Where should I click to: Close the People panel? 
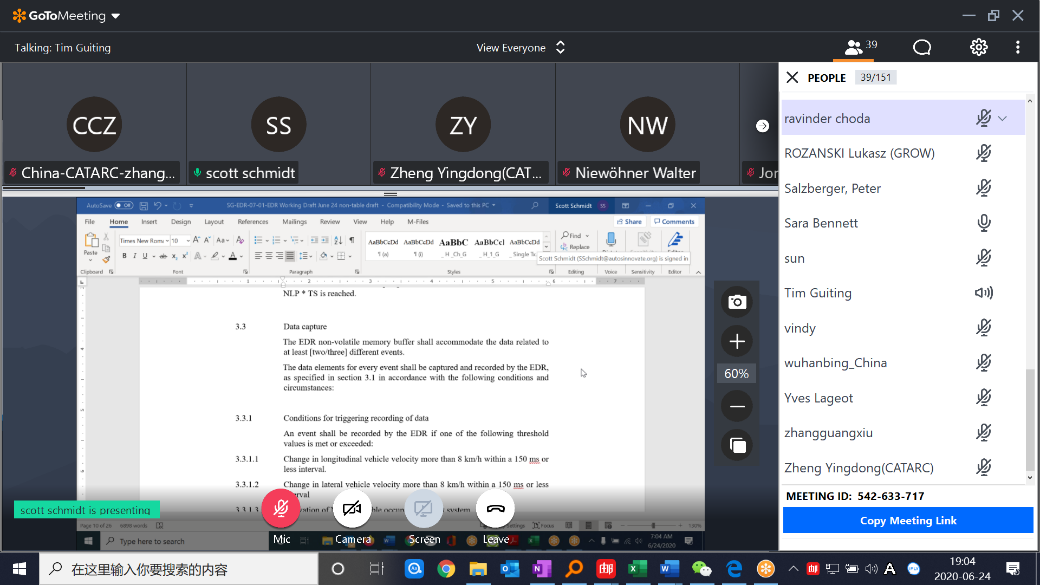pos(792,77)
